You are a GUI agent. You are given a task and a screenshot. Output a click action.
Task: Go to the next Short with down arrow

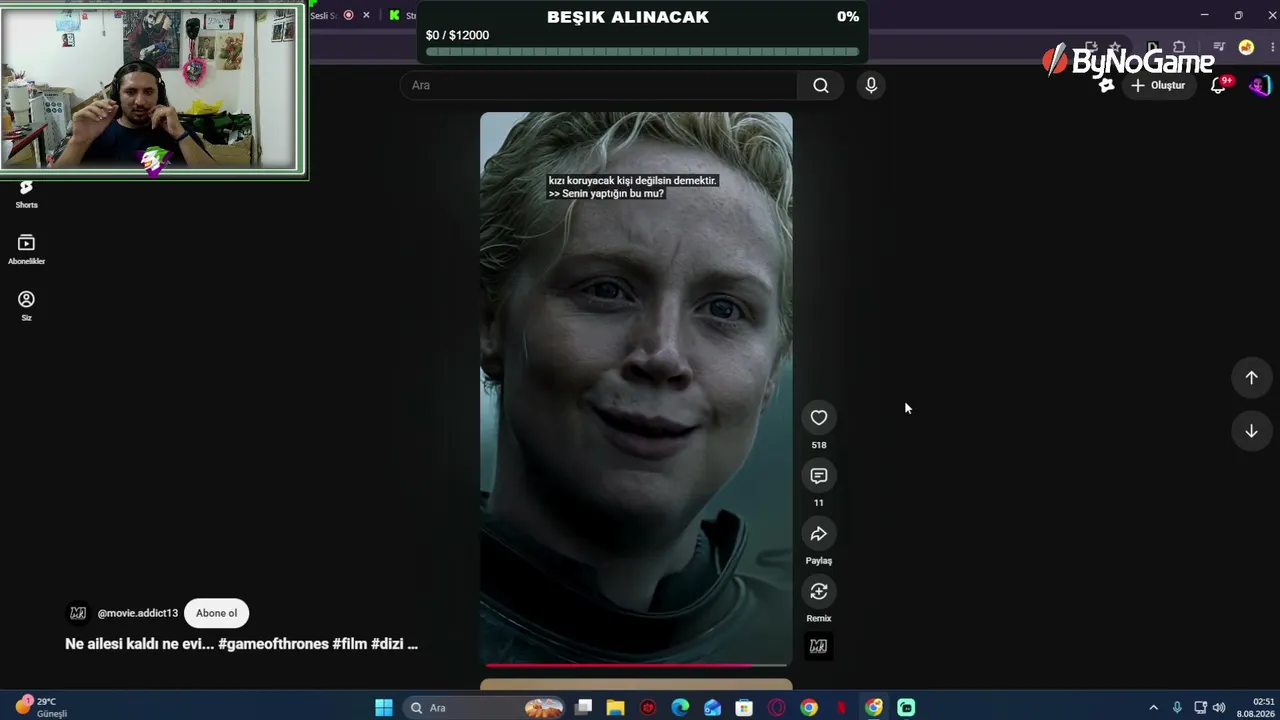(x=1251, y=431)
